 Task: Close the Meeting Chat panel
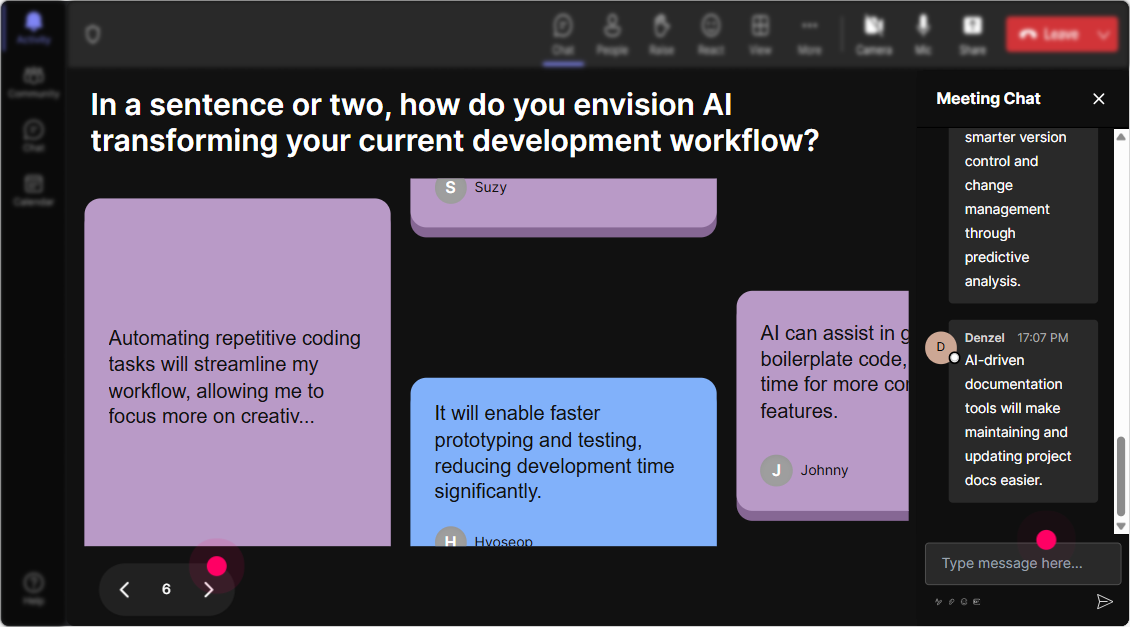1098,99
